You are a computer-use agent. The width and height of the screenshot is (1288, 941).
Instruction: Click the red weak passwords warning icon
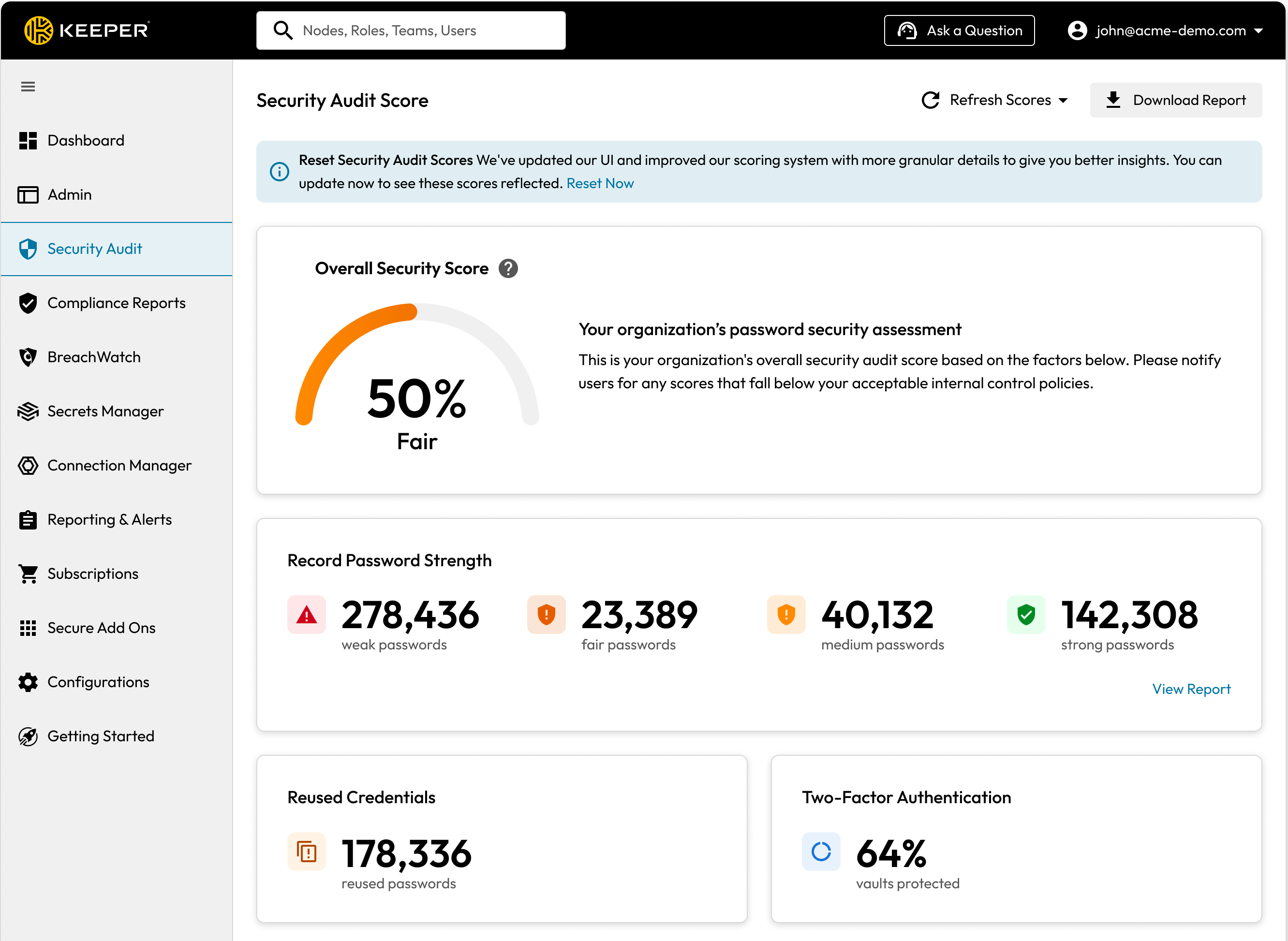[307, 615]
